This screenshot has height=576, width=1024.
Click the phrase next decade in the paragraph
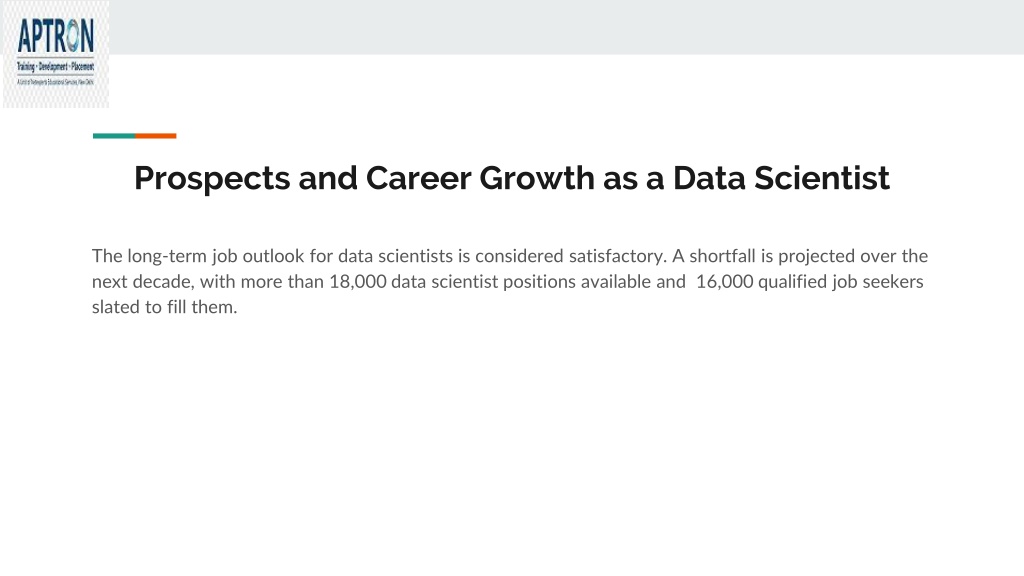pyautogui.click(x=143, y=281)
